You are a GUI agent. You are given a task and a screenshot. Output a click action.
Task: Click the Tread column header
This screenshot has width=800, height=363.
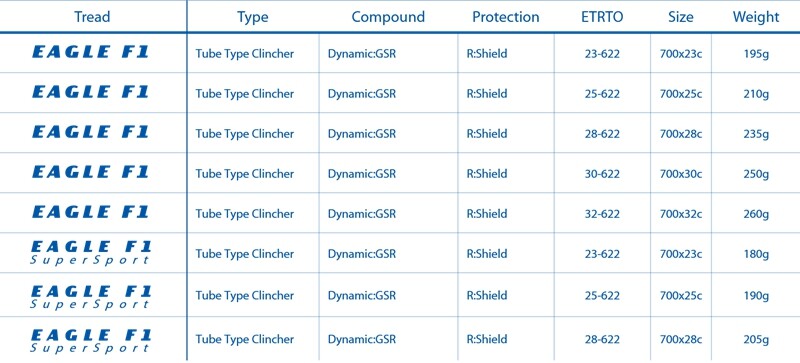[92, 17]
